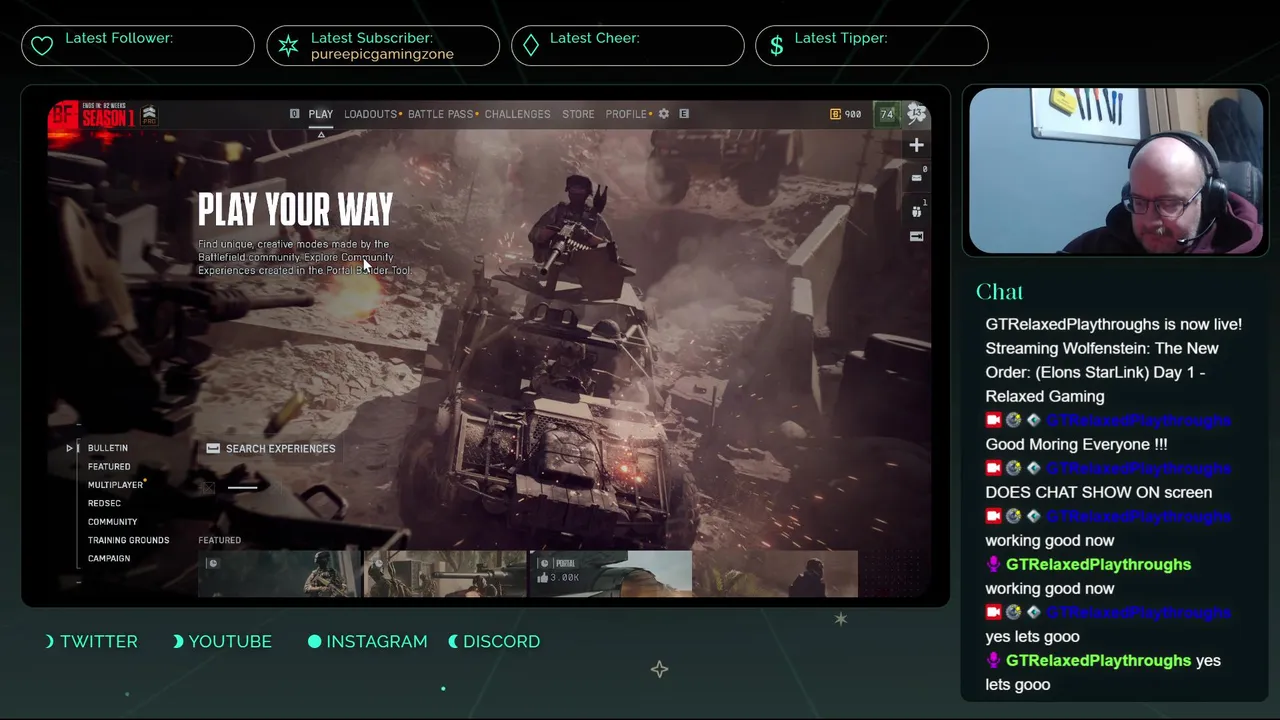Open the last featured thumbnail

(x=776, y=573)
